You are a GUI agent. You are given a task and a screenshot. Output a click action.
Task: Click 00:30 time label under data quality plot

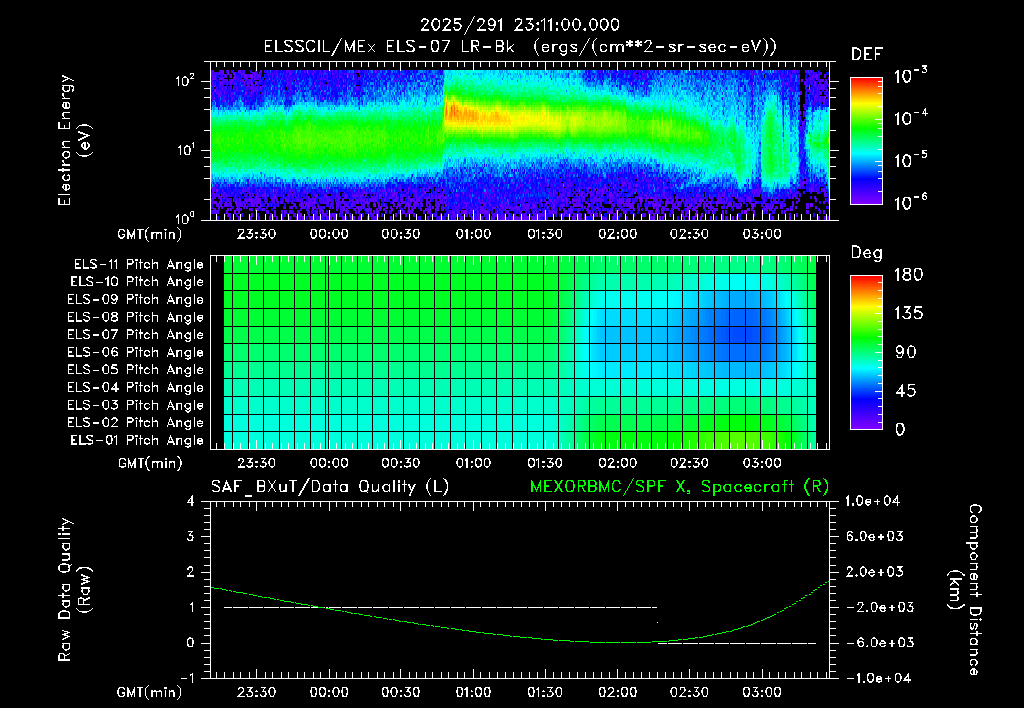[x=400, y=692]
